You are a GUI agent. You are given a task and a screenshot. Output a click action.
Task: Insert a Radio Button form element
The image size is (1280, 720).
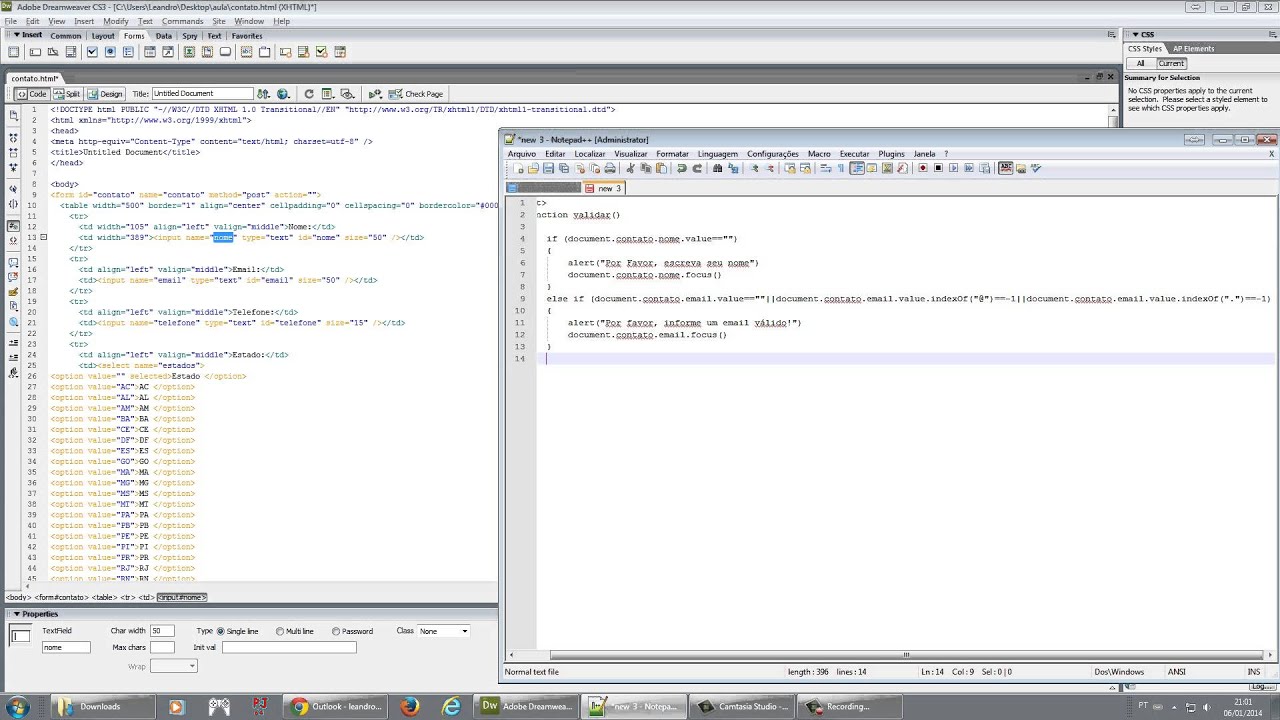coord(110,52)
